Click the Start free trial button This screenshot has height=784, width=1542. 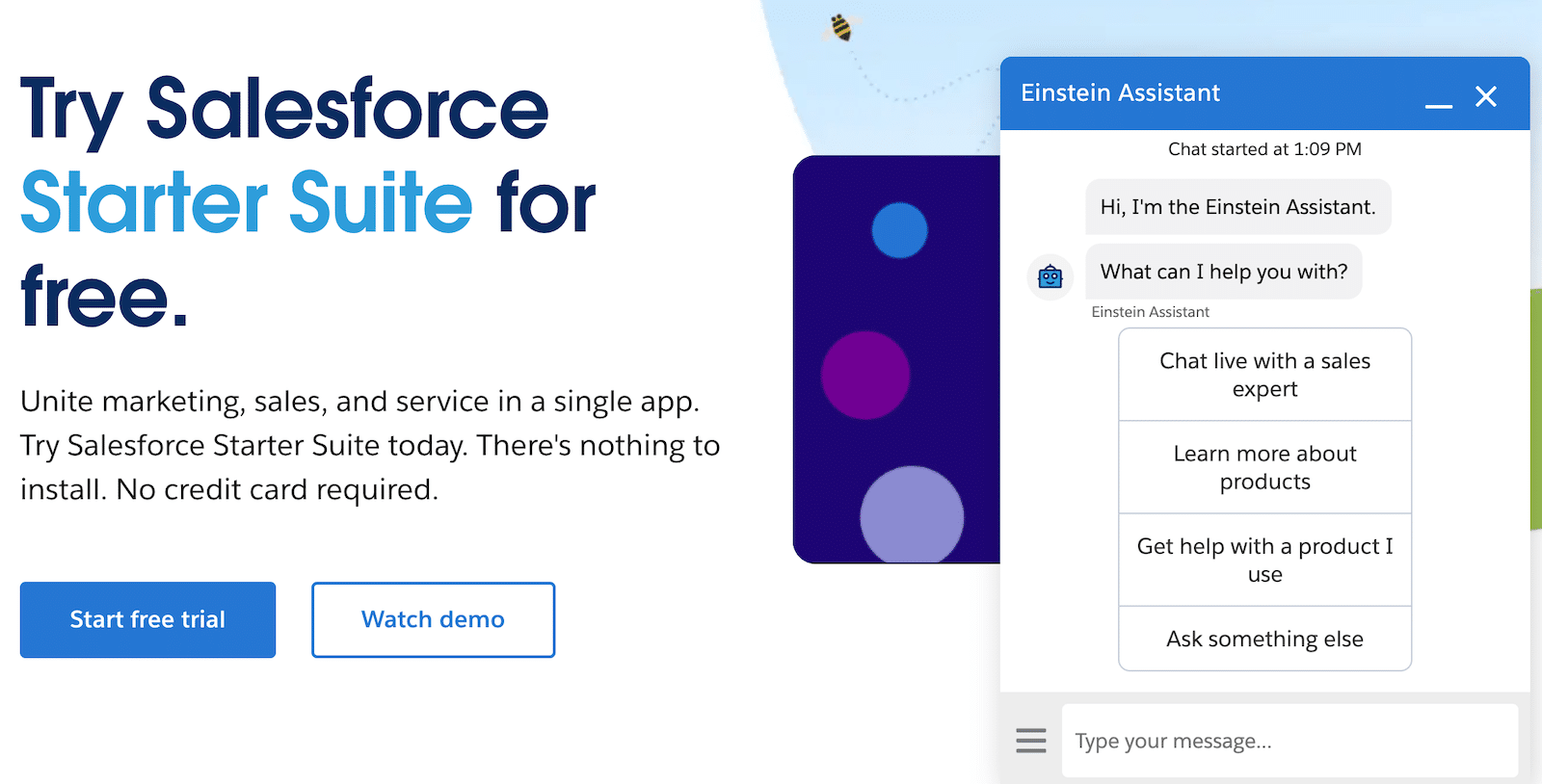pos(147,619)
